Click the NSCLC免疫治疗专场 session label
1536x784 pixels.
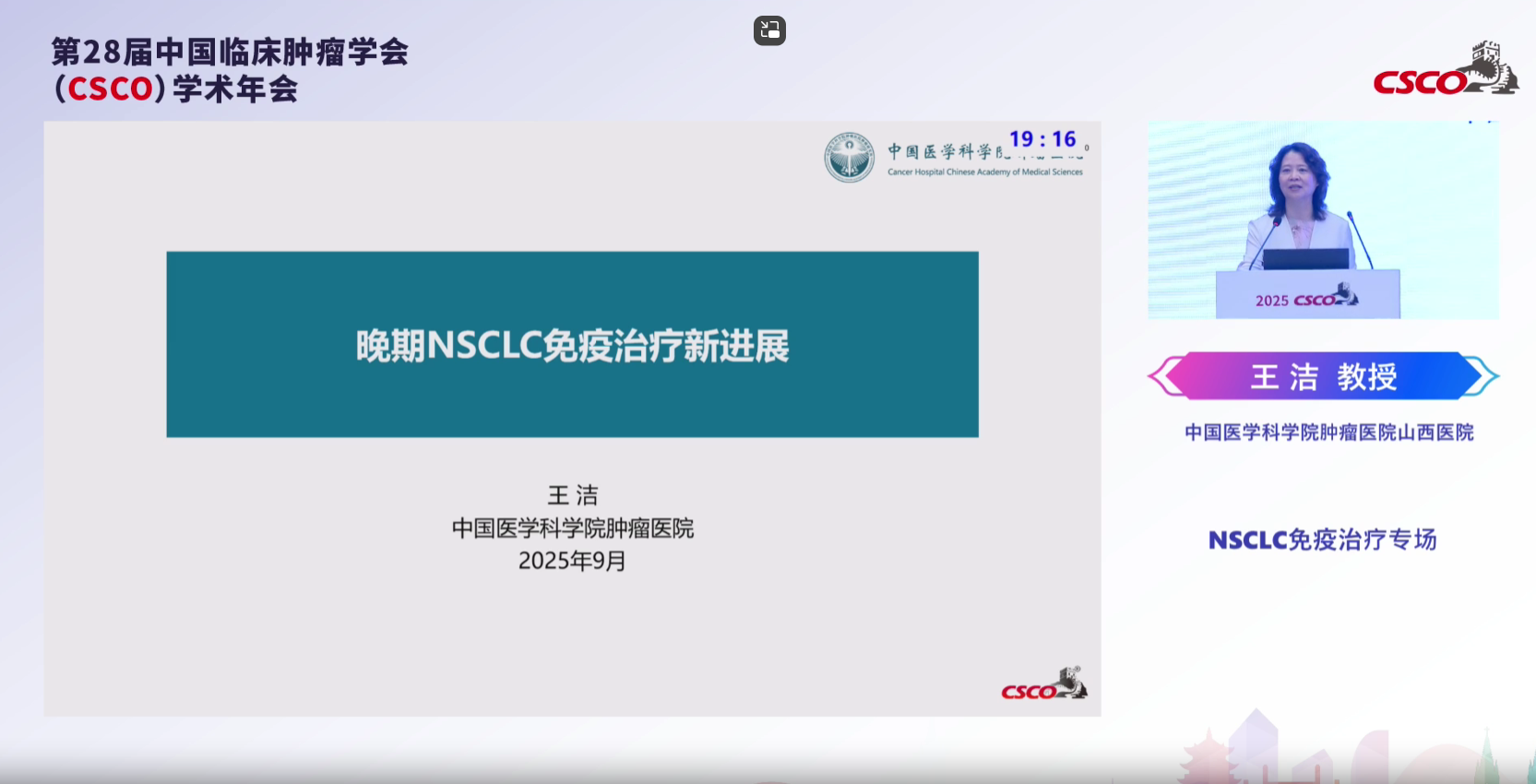pyautogui.click(x=1322, y=540)
